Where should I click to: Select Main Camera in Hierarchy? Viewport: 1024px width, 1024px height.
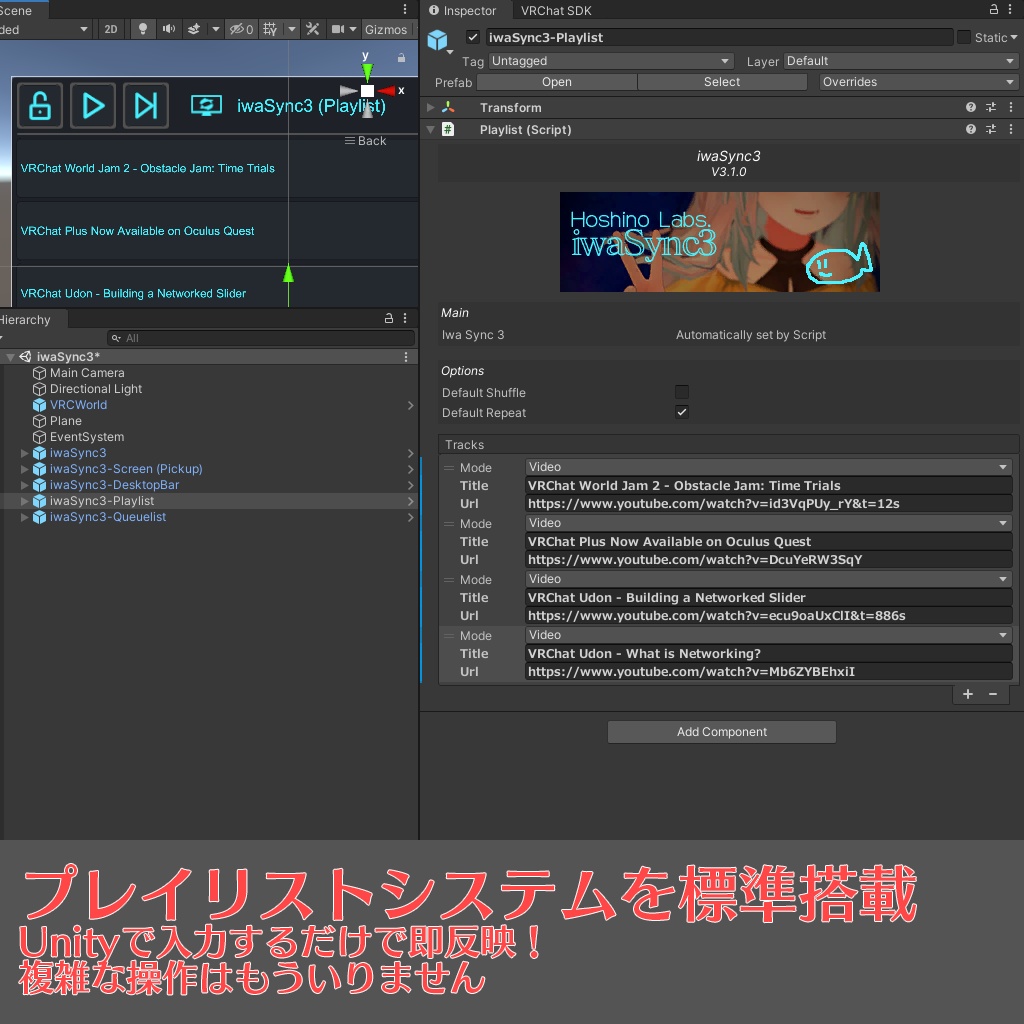pos(87,373)
